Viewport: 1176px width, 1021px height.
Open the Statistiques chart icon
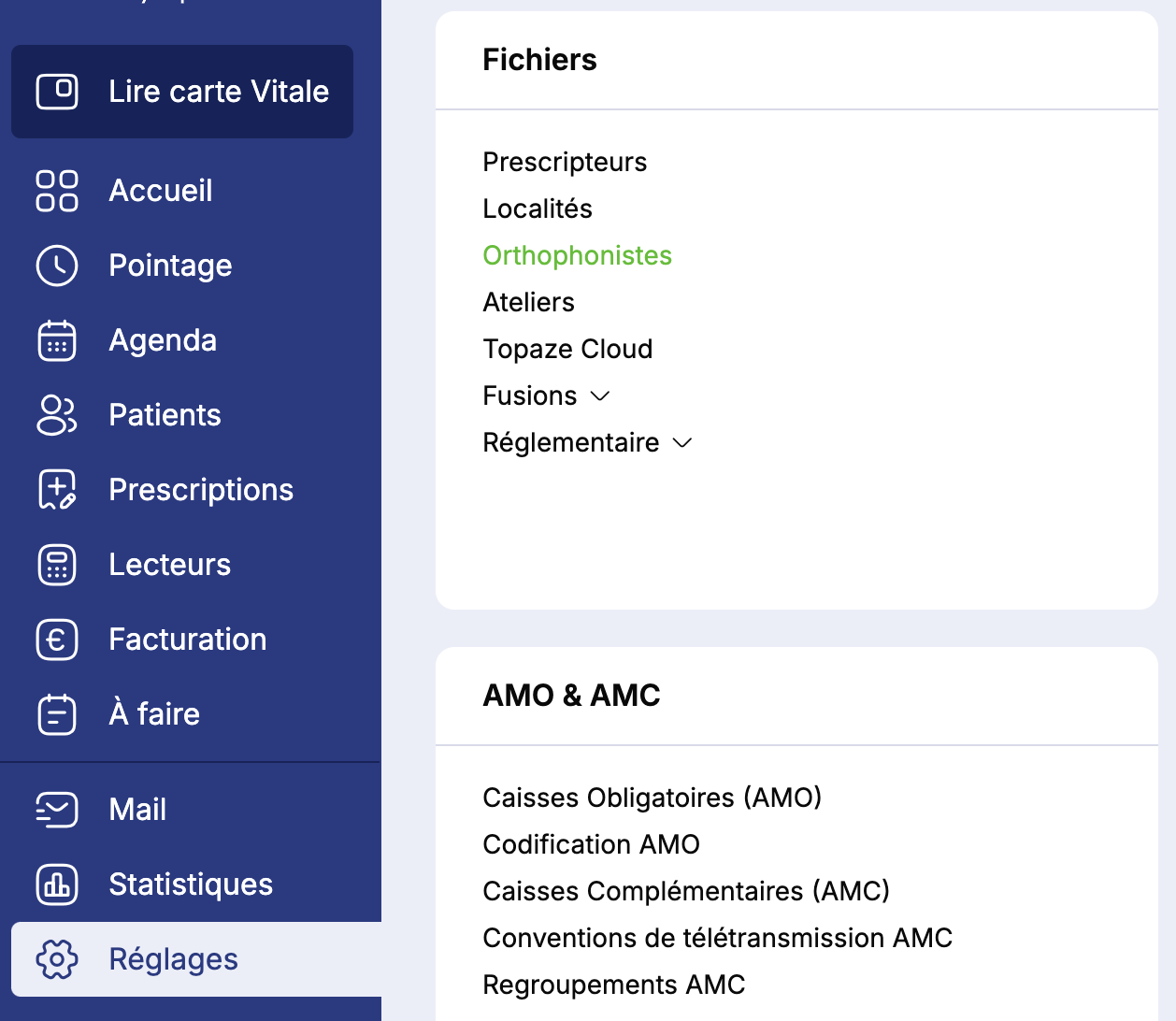[x=57, y=884]
